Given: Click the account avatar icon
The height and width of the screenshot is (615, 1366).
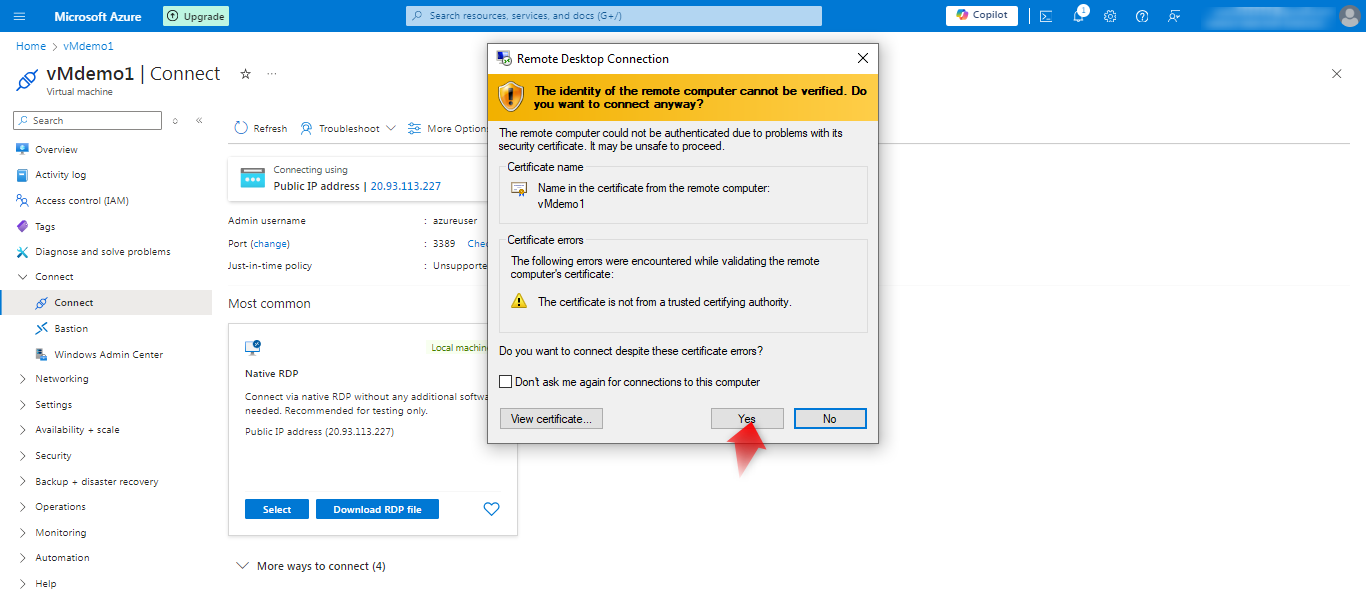Looking at the screenshot, I should pyautogui.click(x=1350, y=16).
